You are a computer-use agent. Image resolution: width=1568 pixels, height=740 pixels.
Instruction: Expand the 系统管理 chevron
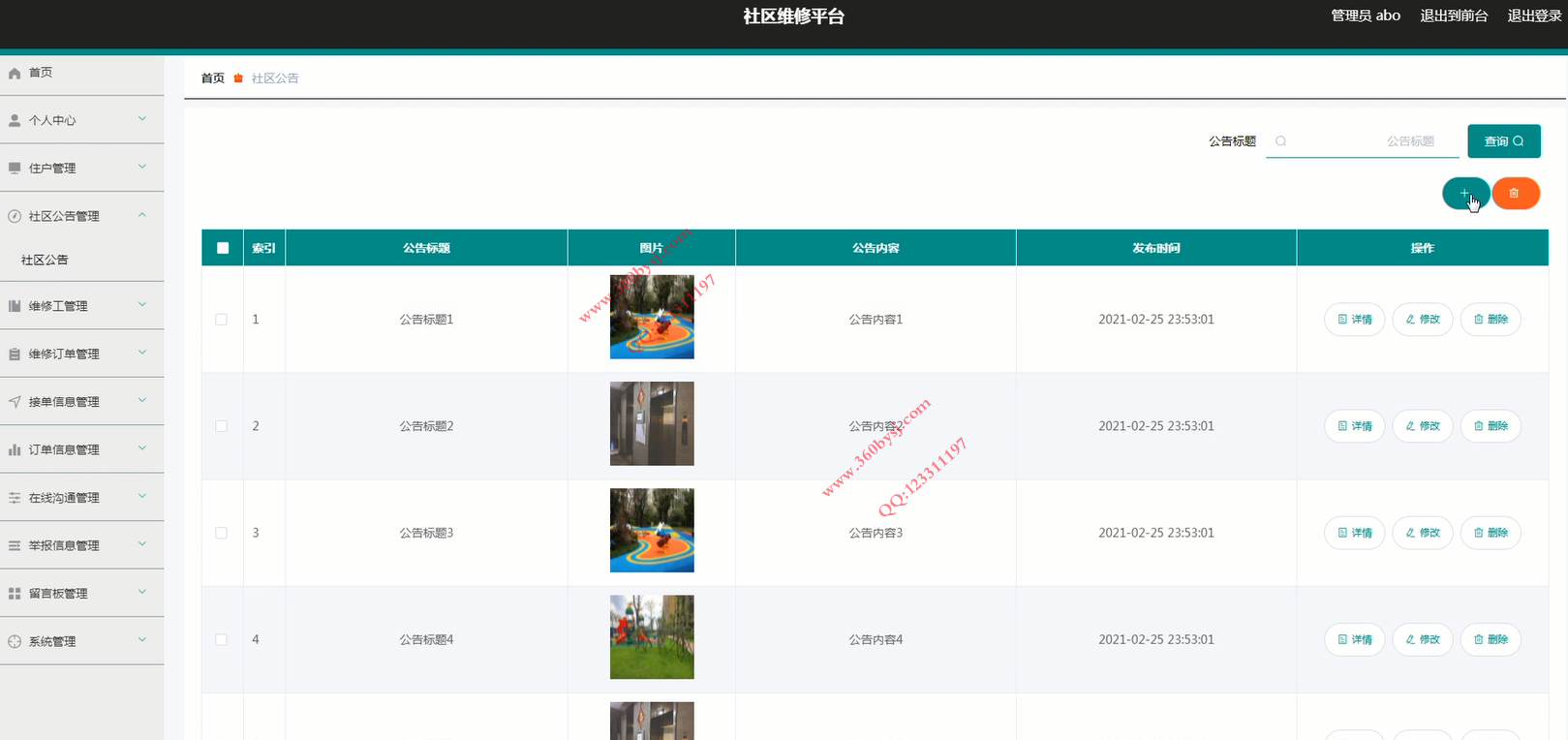click(x=142, y=640)
